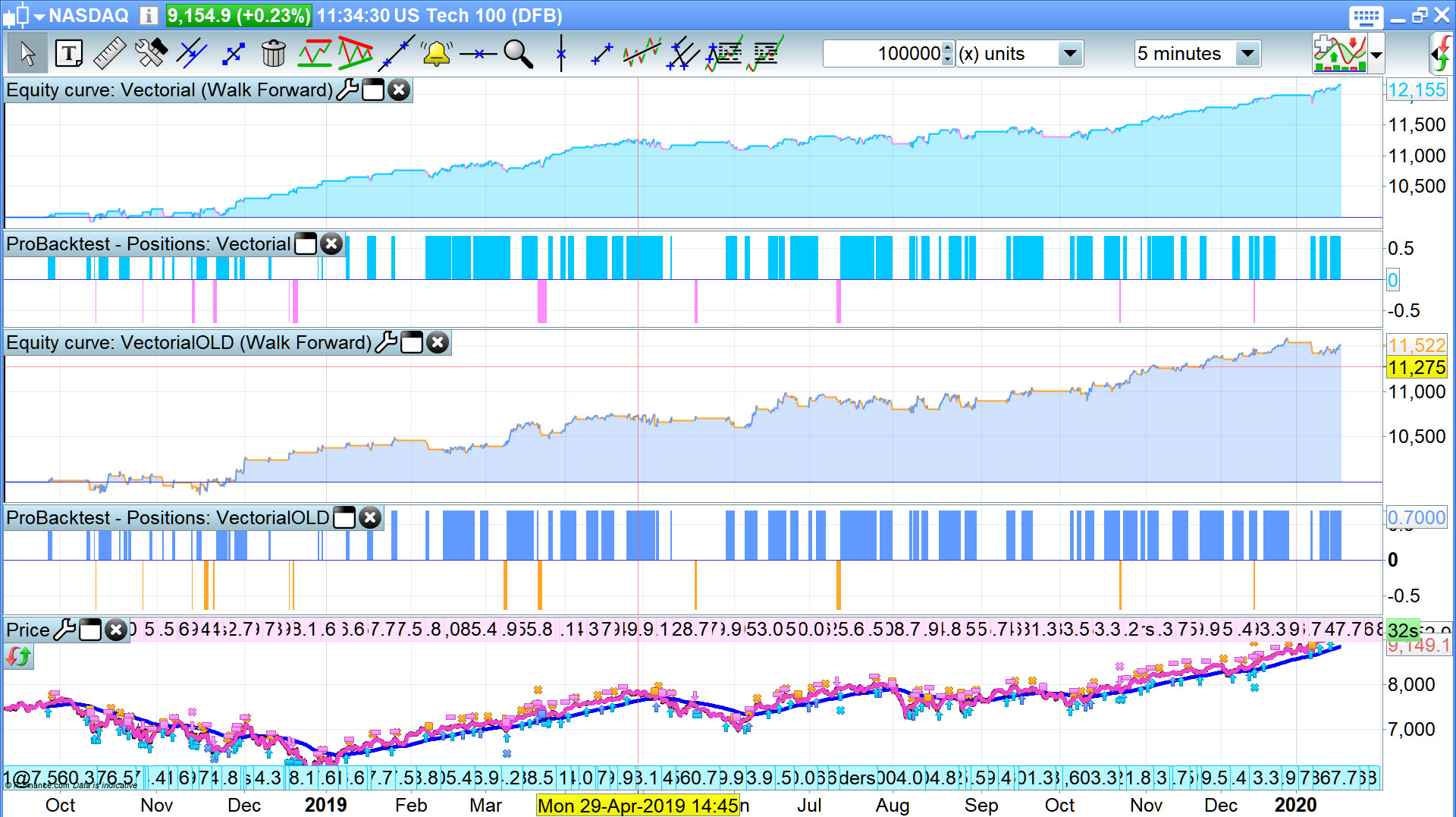Open the instrument info icon next to NASDAQ
The height and width of the screenshot is (817, 1456).
[x=149, y=15]
